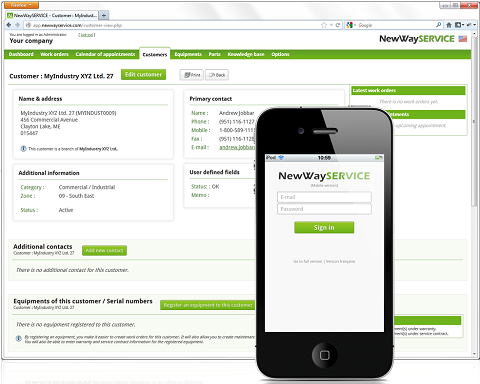The width and height of the screenshot is (480, 384).
Task: Switch language via the flag icon
Action: point(463,39)
